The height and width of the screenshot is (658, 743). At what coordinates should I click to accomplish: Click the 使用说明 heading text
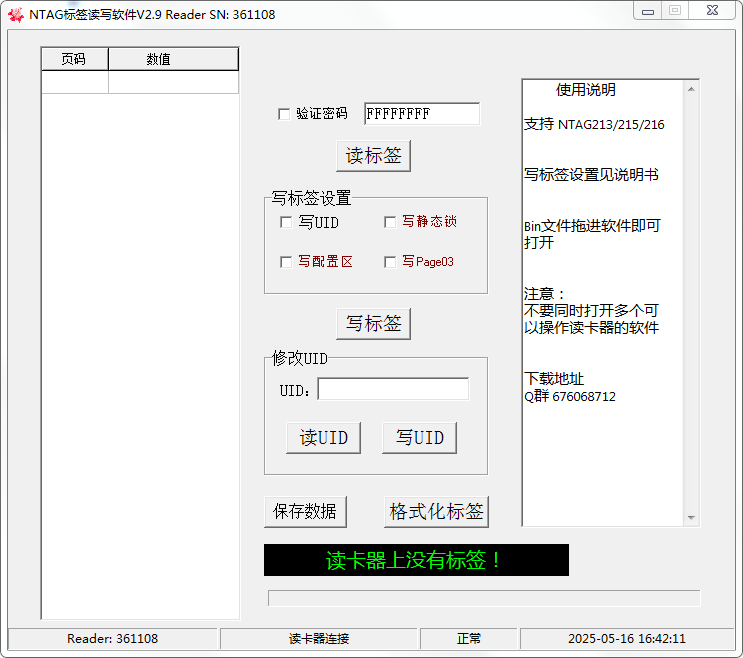pyautogui.click(x=586, y=90)
